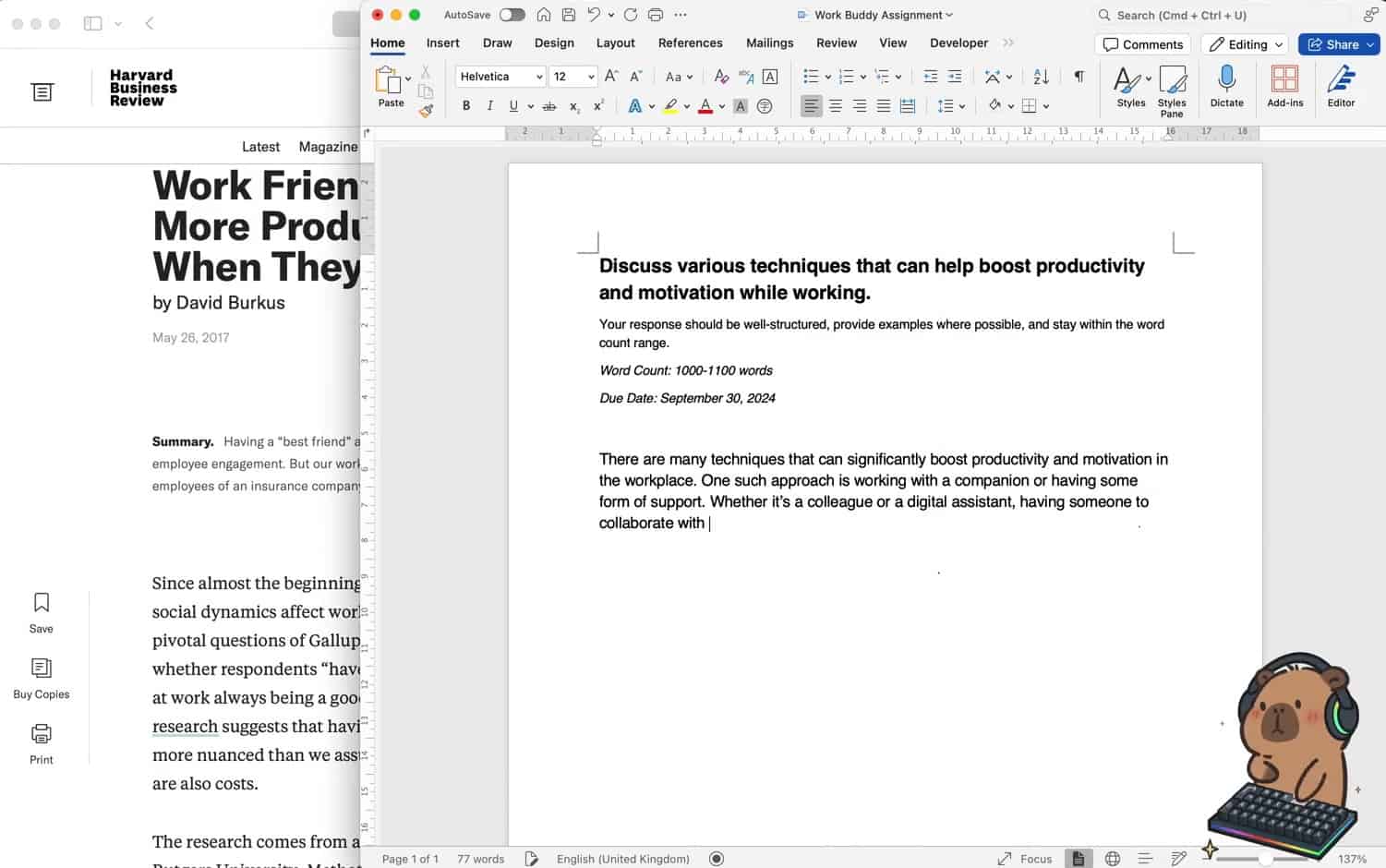Open the Layout ribbon tab
The height and width of the screenshot is (868, 1386).
coord(615,42)
